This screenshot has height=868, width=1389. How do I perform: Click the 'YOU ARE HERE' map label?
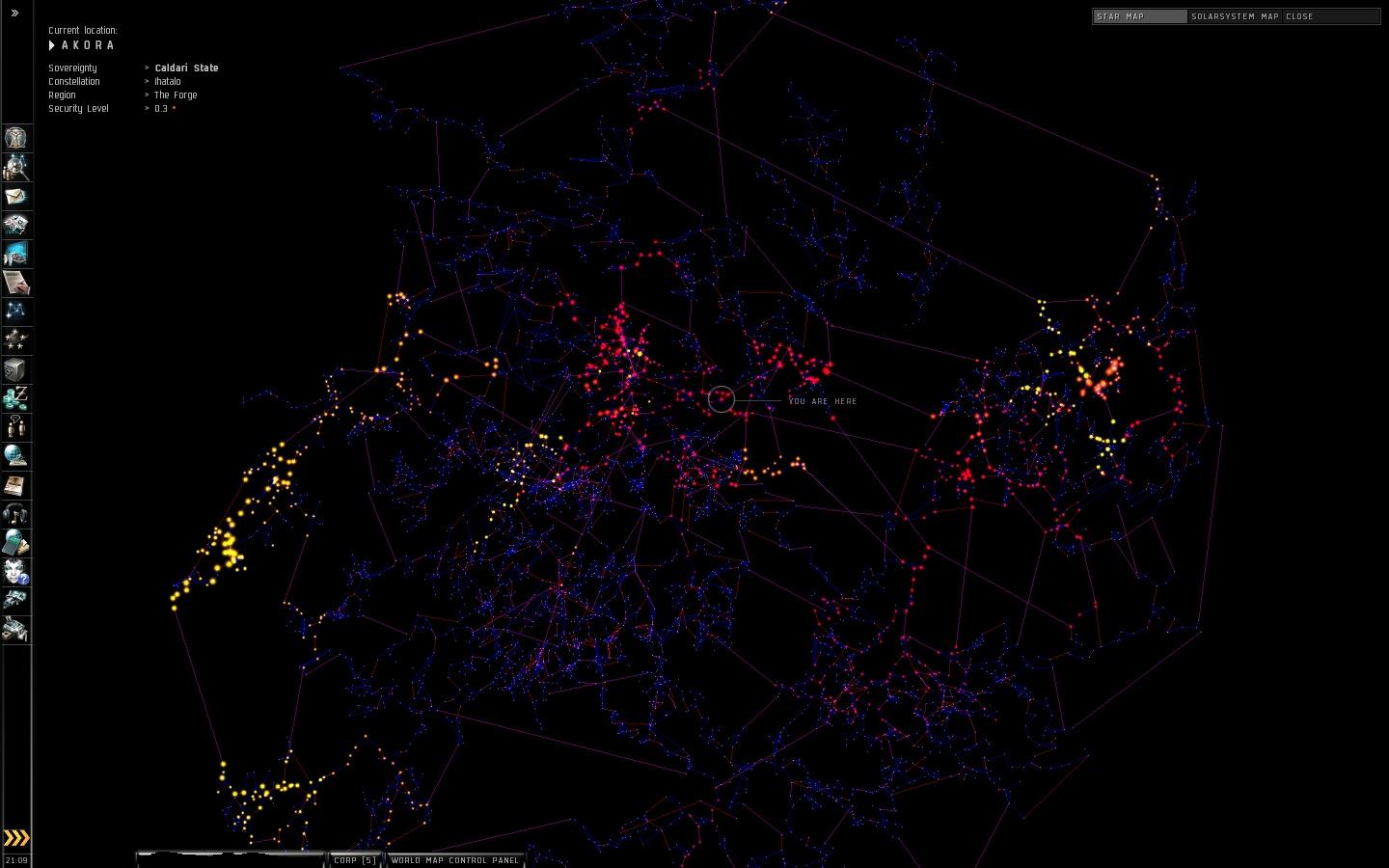(823, 401)
